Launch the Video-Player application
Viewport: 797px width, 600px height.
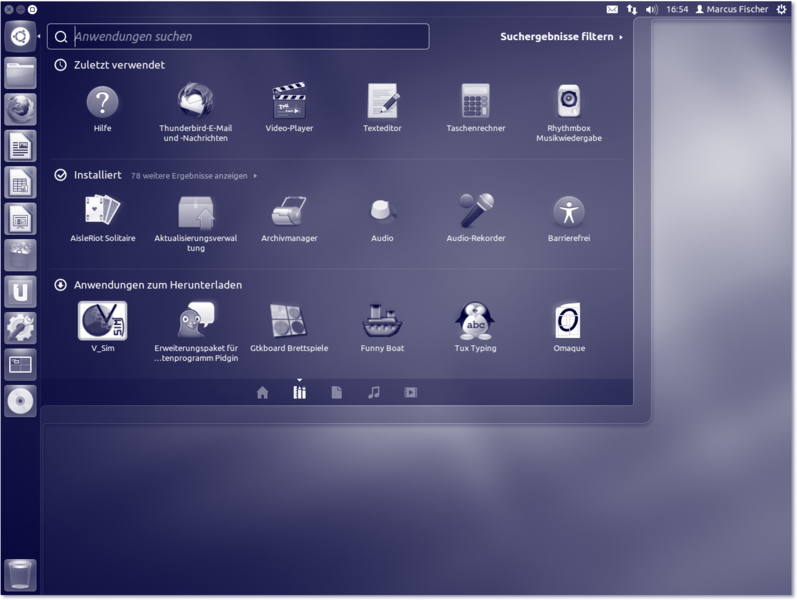pos(289,102)
